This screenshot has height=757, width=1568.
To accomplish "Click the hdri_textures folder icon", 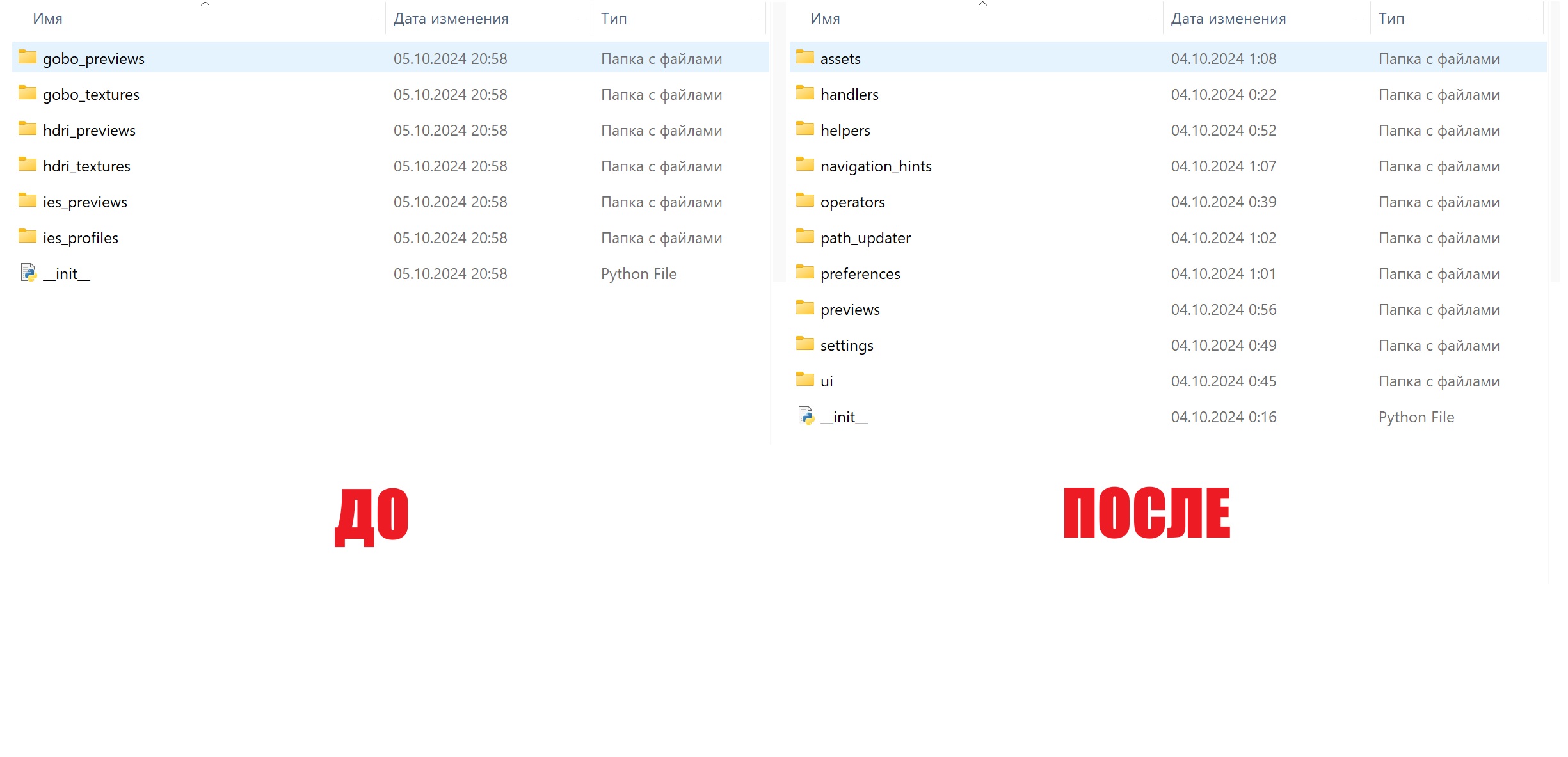I will coord(28,165).
